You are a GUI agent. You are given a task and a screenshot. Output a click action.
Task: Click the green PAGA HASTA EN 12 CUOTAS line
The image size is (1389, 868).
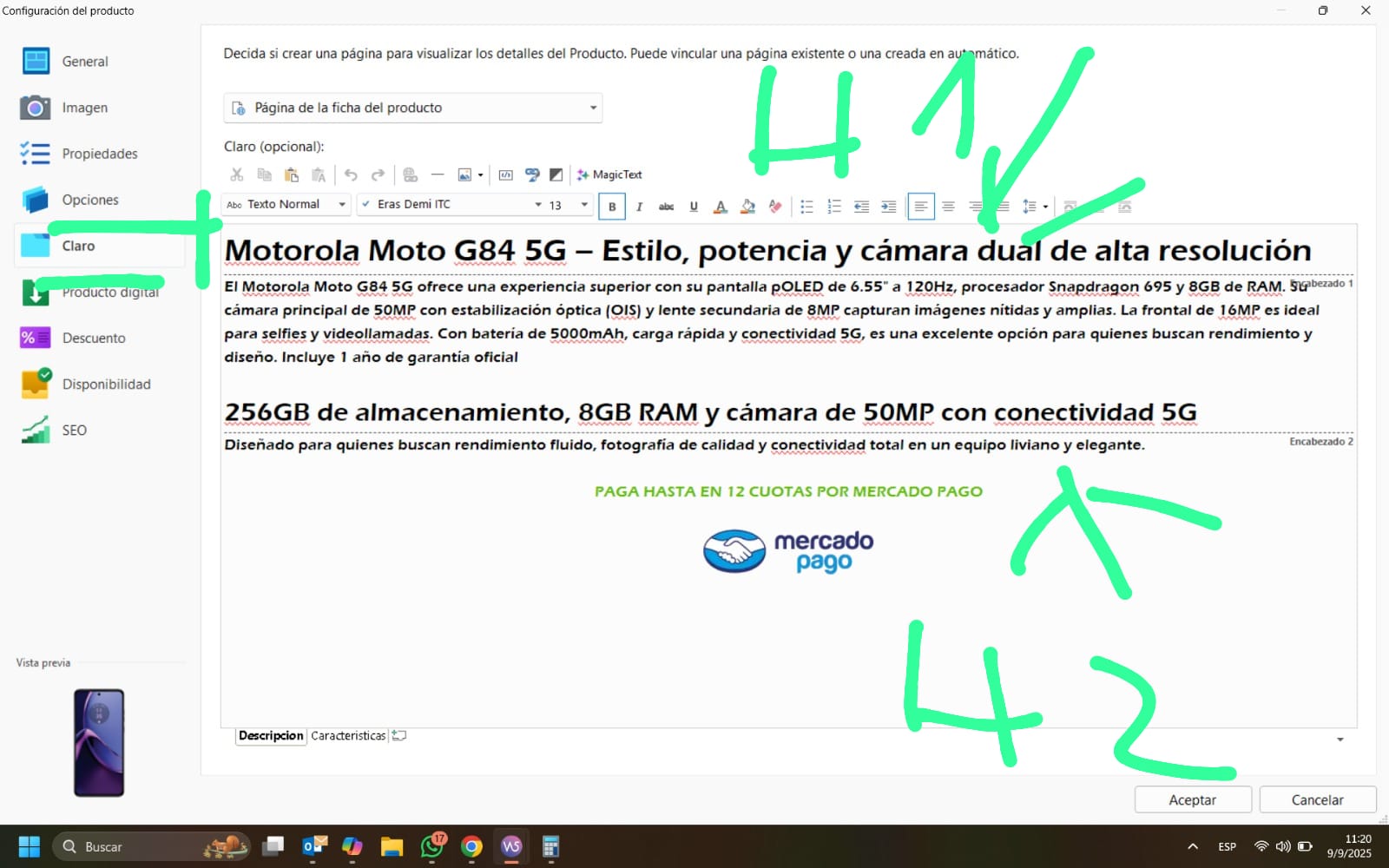pyautogui.click(x=788, y=491)
